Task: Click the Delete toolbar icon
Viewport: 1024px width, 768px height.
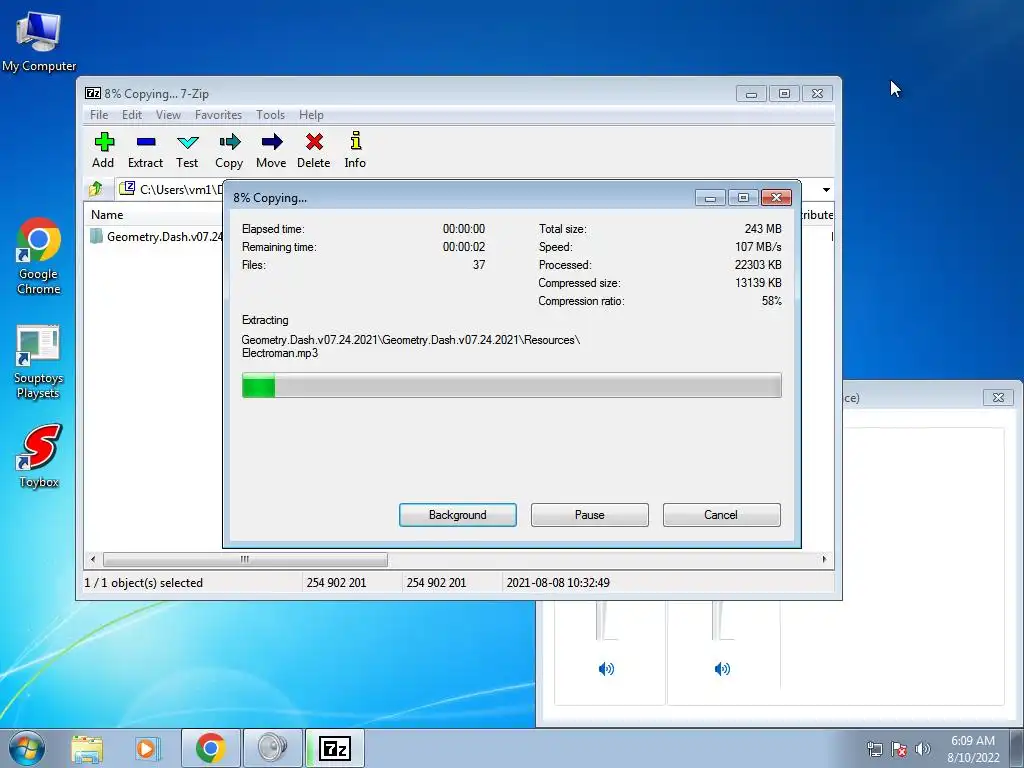Action: (313, 150)
